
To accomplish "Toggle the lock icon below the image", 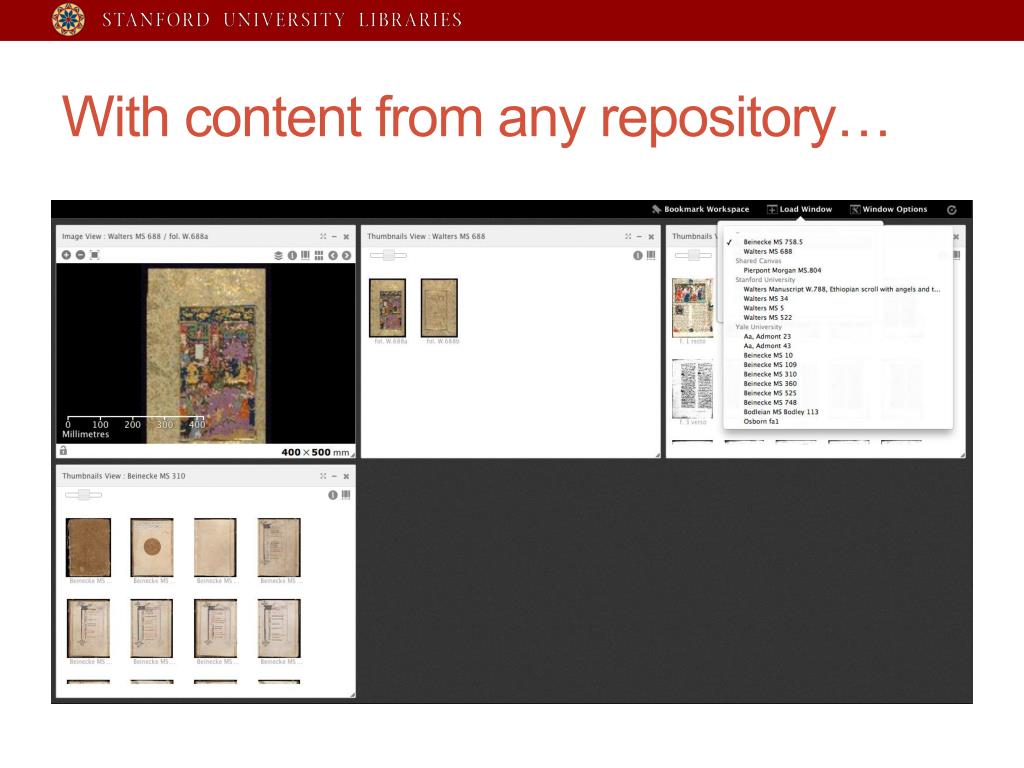I will pos(63,451).
